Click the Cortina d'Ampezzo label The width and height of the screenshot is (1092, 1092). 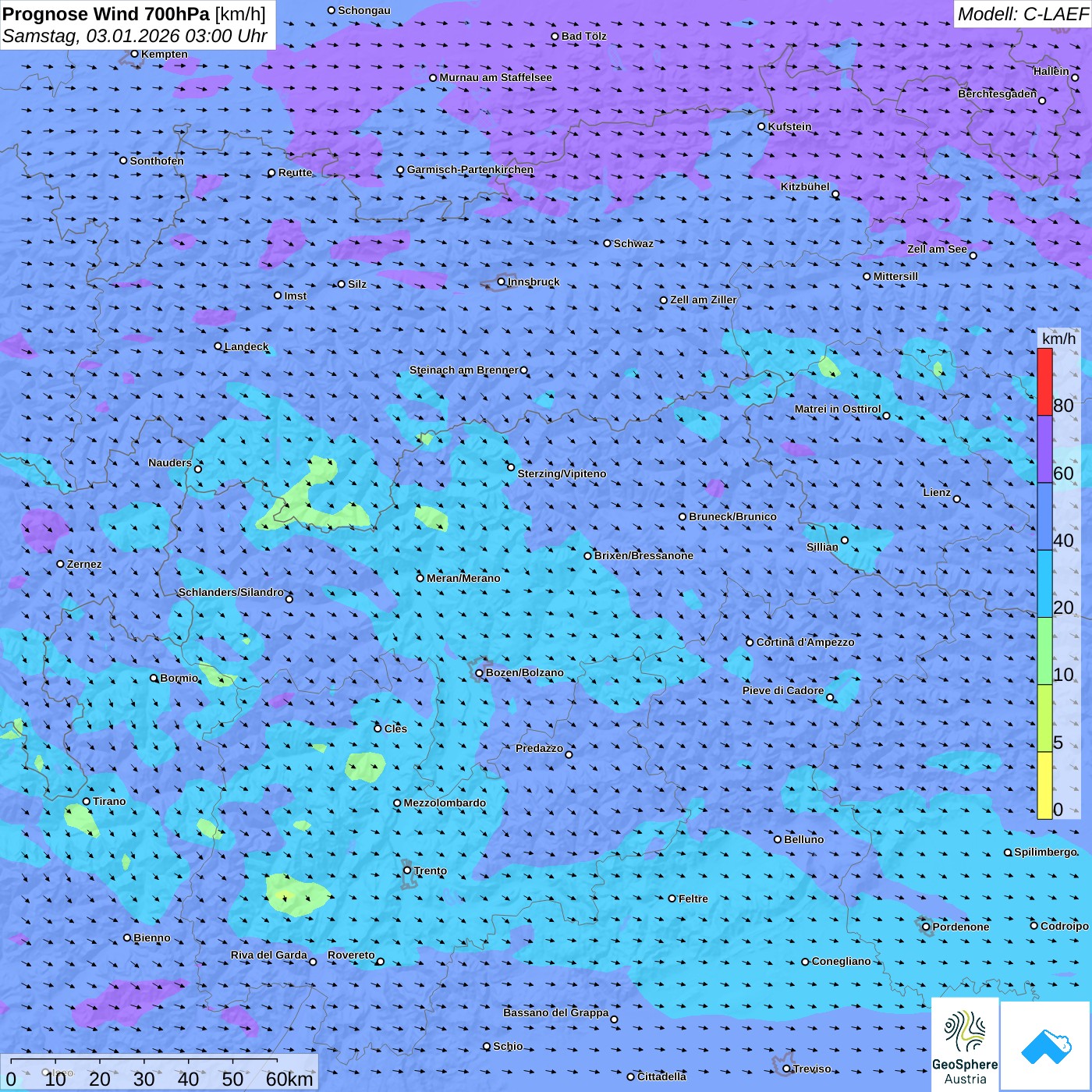tap(805, 642)
